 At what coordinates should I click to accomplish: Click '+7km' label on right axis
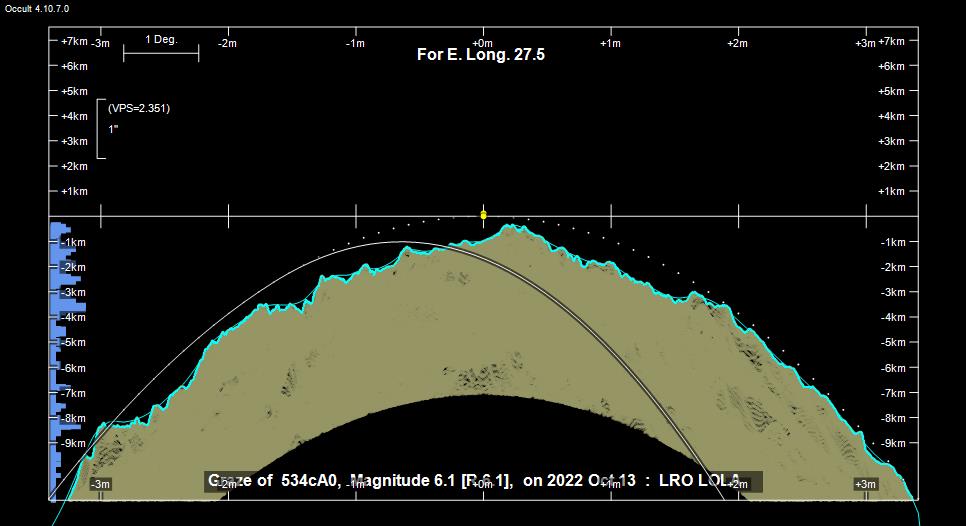[891, 41]
